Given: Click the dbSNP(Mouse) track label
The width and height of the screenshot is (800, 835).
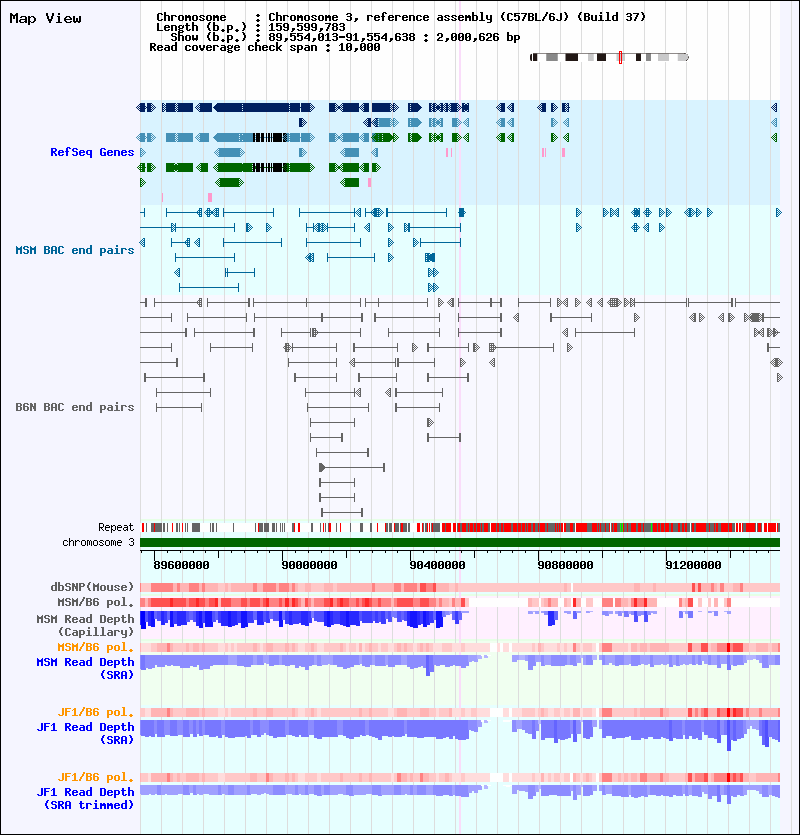Looking at the screenshot, I should [x=92, y=587].
